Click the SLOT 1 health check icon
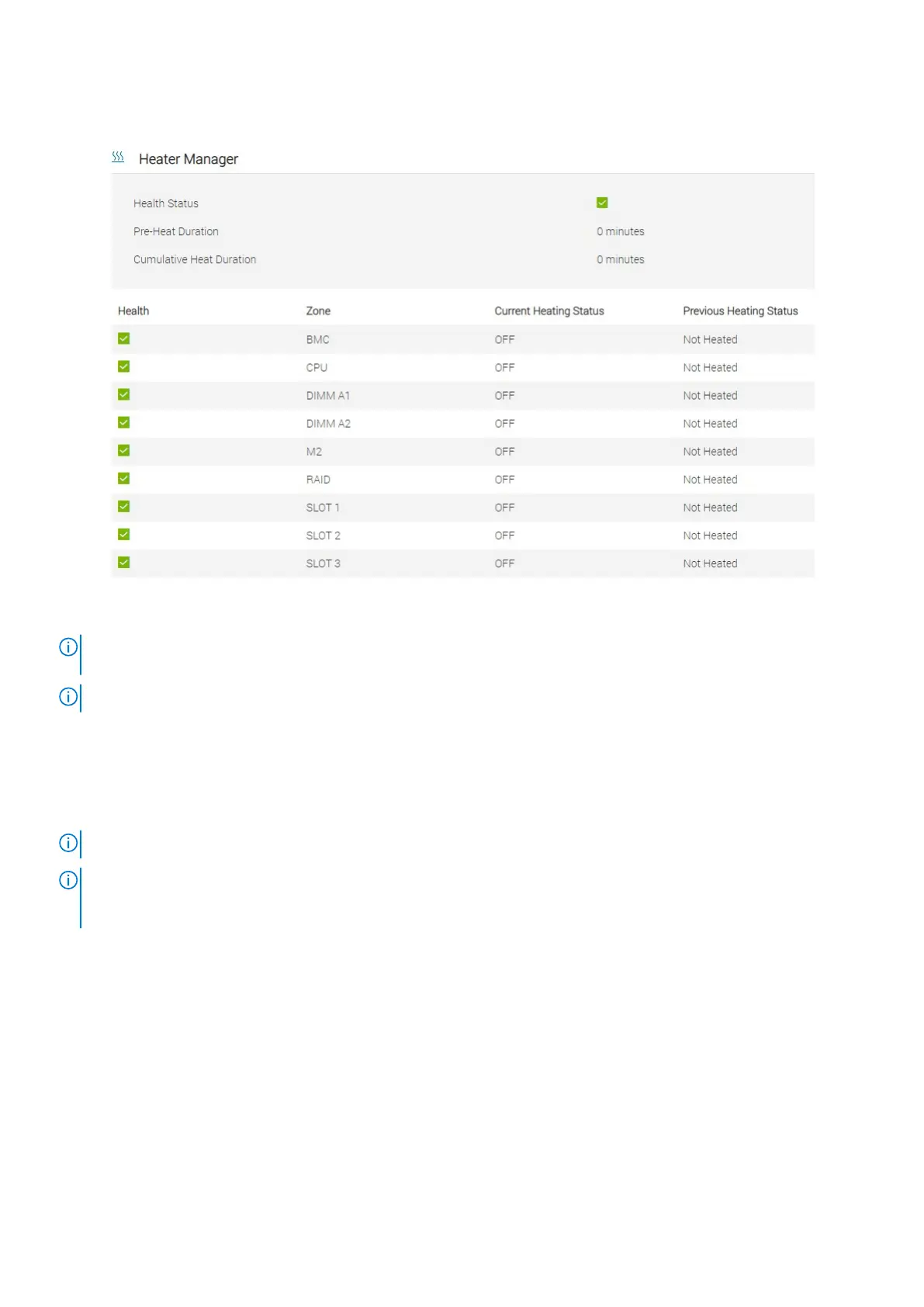Viewport: 924px width, 1307px height. pyautogui.click(x=123, y=506)
